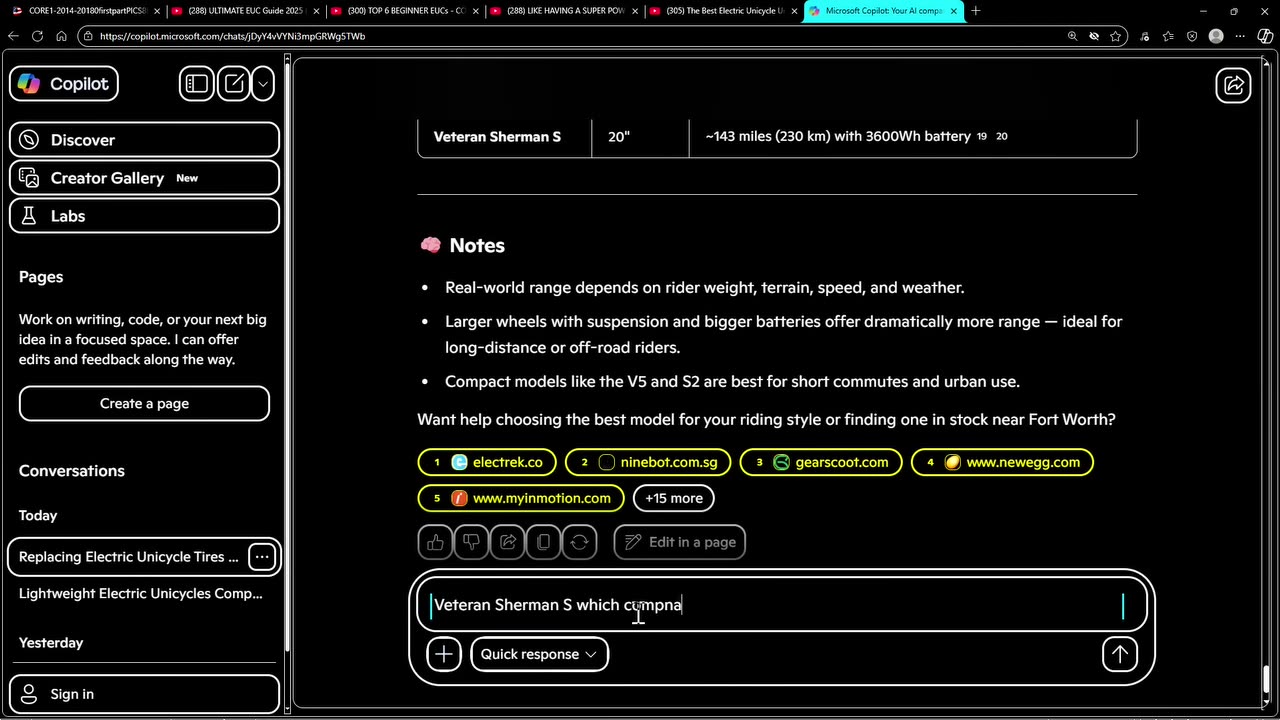Click the shield extension icon
The image size is (1280, 720).
click(1192, 36)
